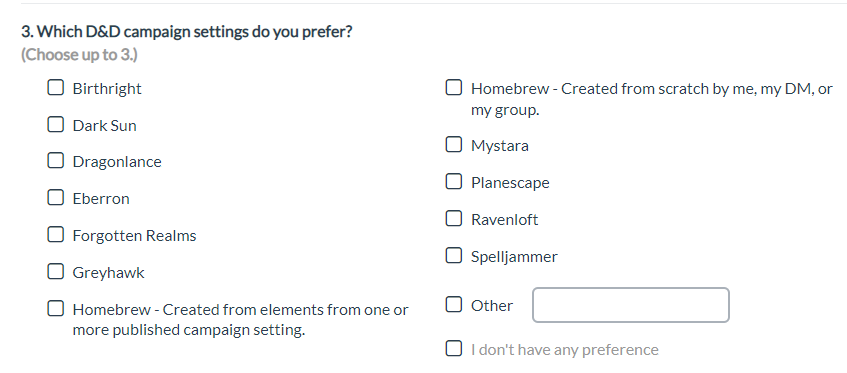The image size is (847, 373).
Task: Check the Birthright checkbox
Action: (x=55, y=87)
